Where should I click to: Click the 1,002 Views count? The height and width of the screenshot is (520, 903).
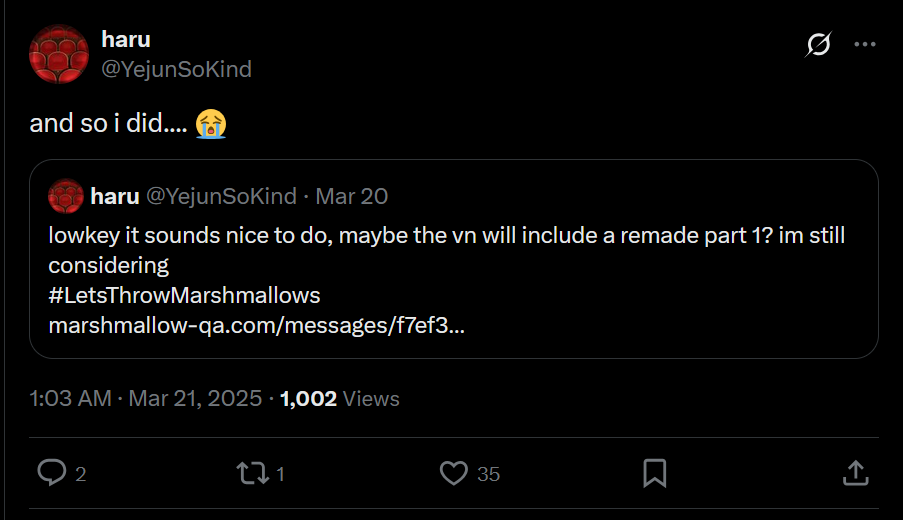tap(340, 398)
